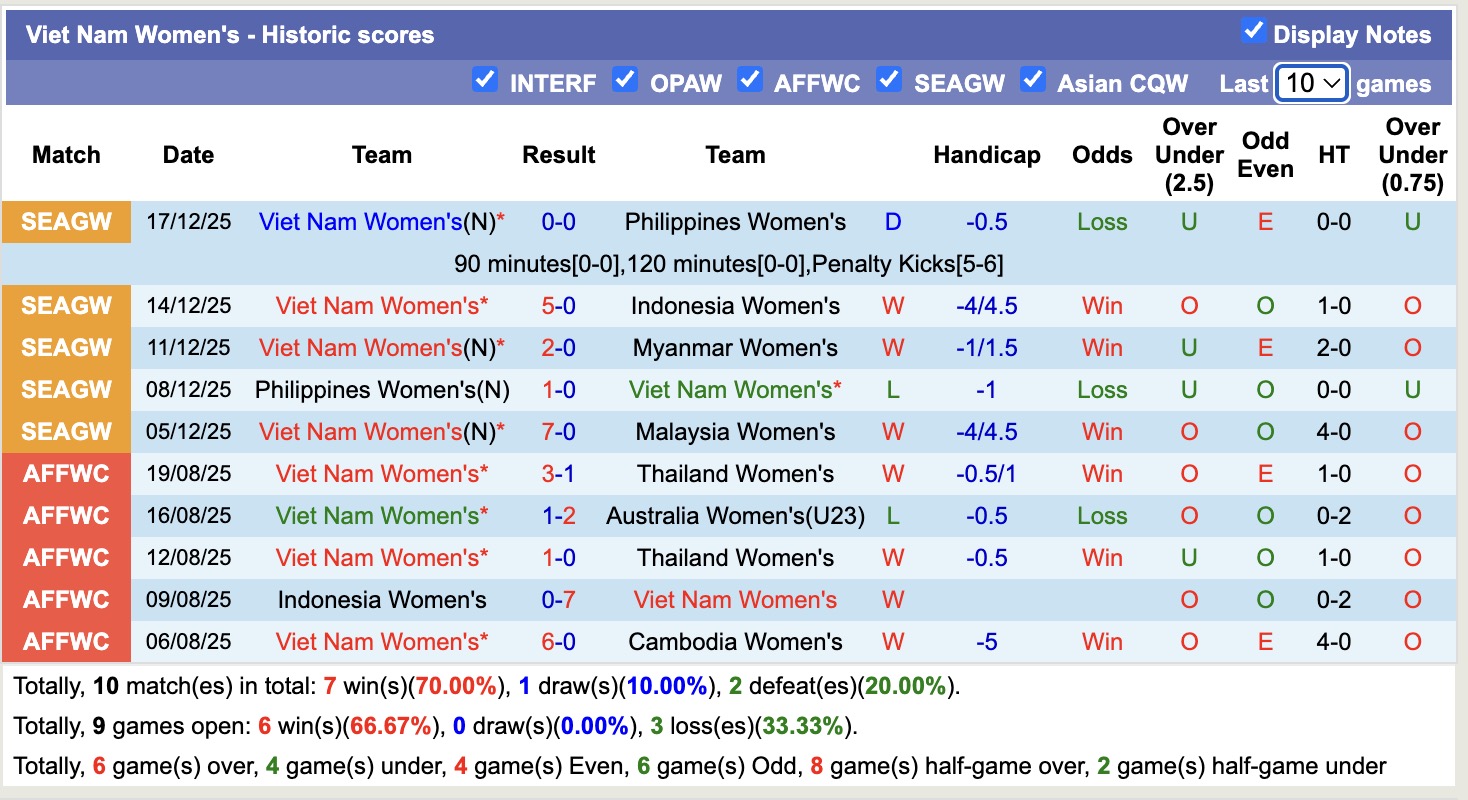Screen dimensions: 1468x800
Task: Open the 0-7 result for Indonesia Women's match
Action: click(558, 600)
